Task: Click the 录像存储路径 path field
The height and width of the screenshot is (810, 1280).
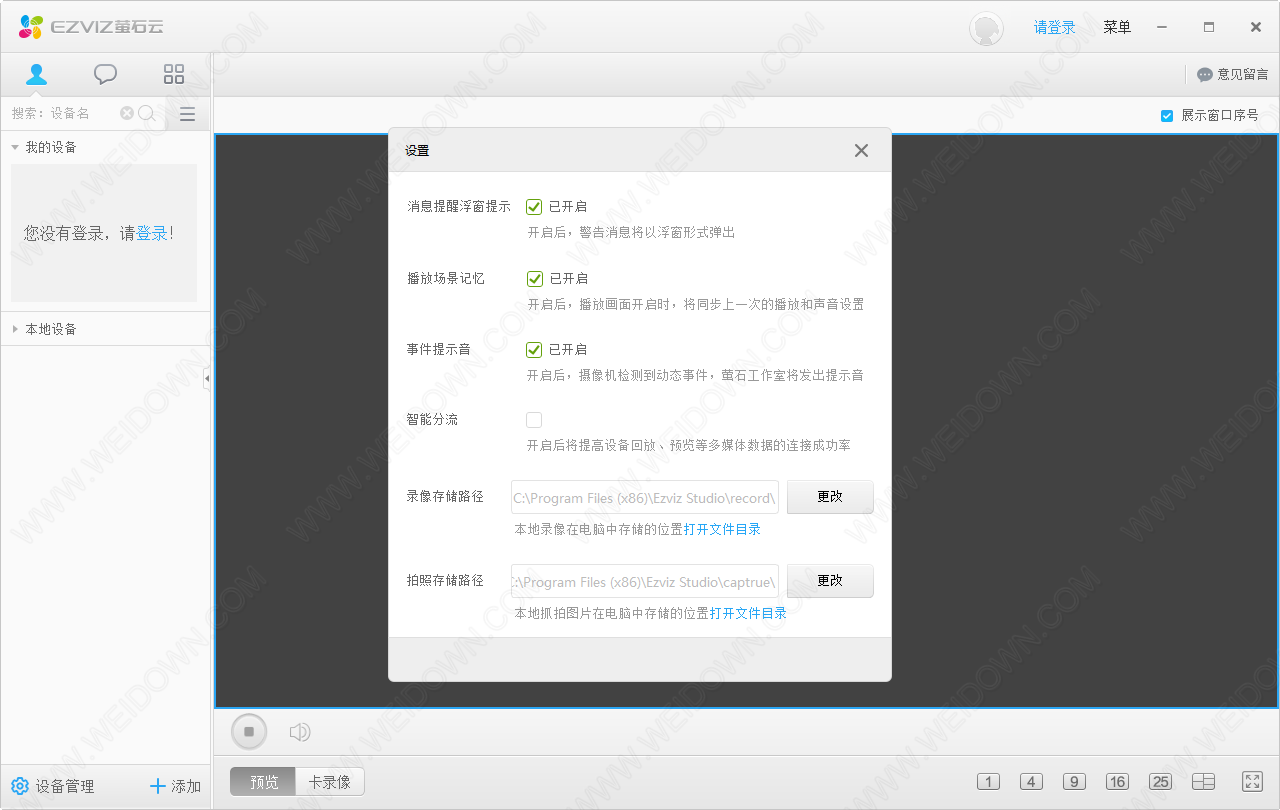Action: coord(645,497)
